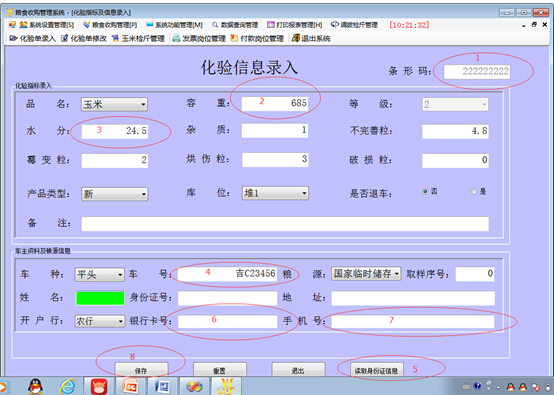The height and width of the screenshot is (395, 554).
Task: Open the 调拨检斤管理 menu
Action: pos(354,25)
